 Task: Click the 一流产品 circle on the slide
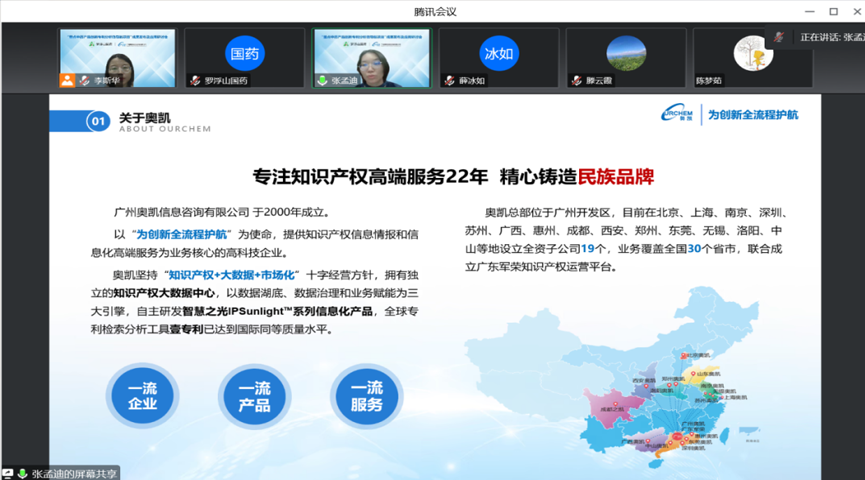[255, 396]
